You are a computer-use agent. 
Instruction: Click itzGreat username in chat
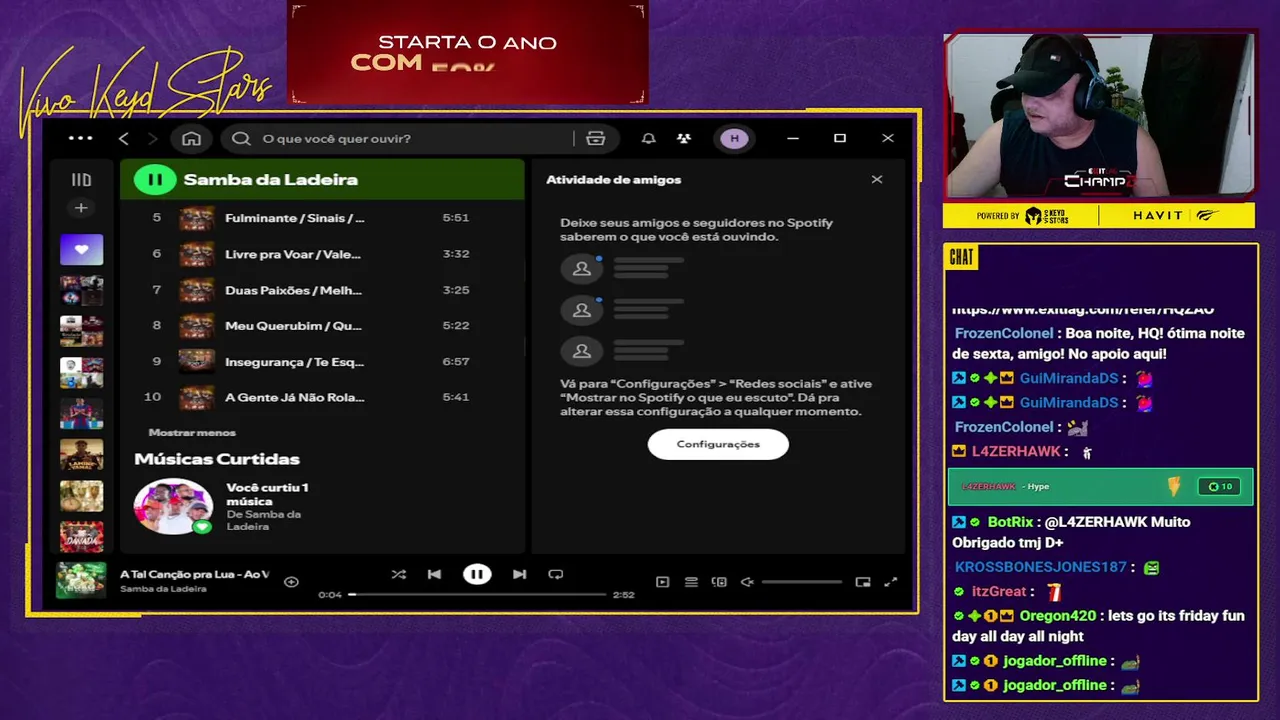1000,592
